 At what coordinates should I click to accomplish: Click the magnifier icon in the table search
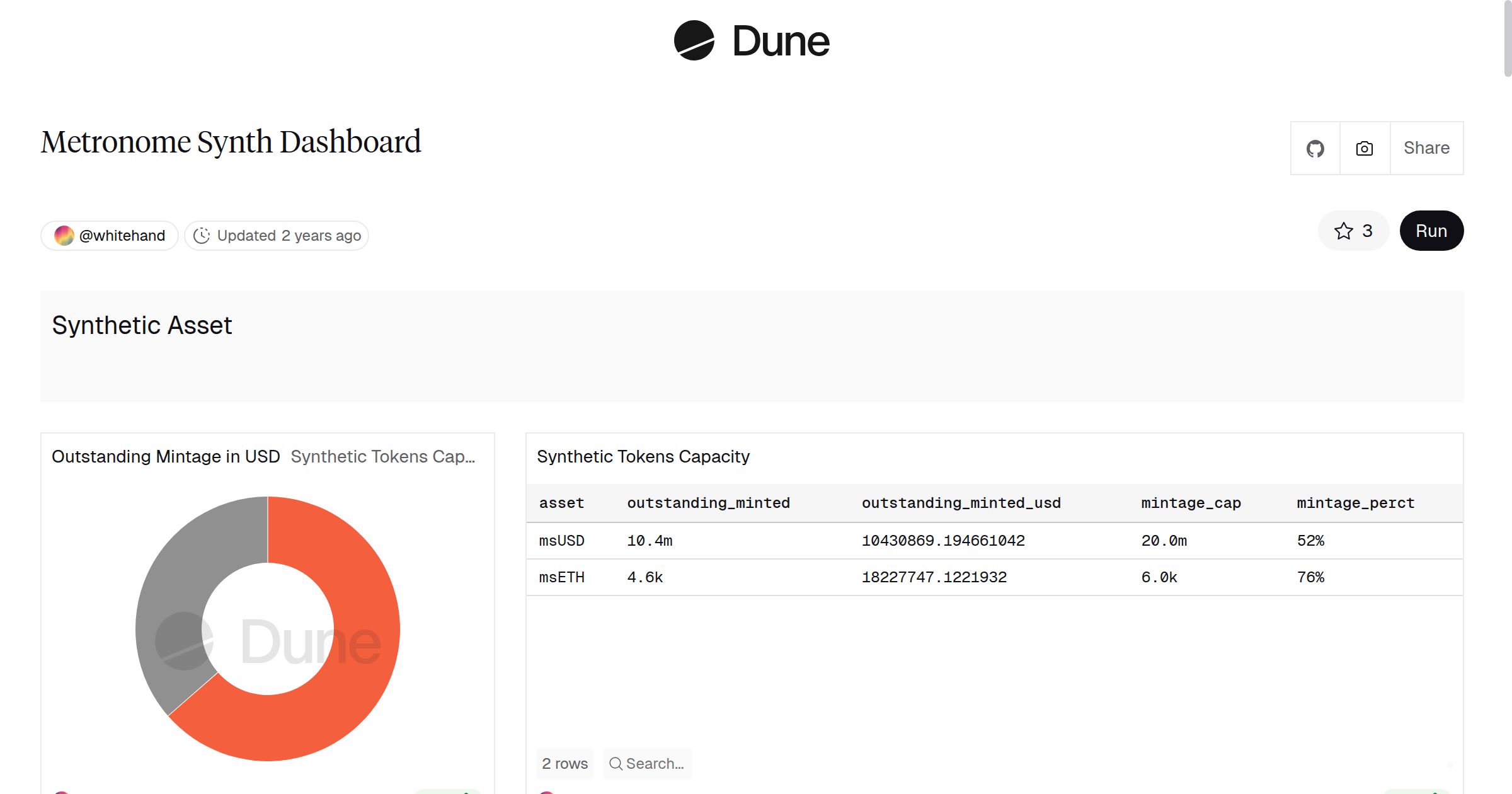pos(616,763)
